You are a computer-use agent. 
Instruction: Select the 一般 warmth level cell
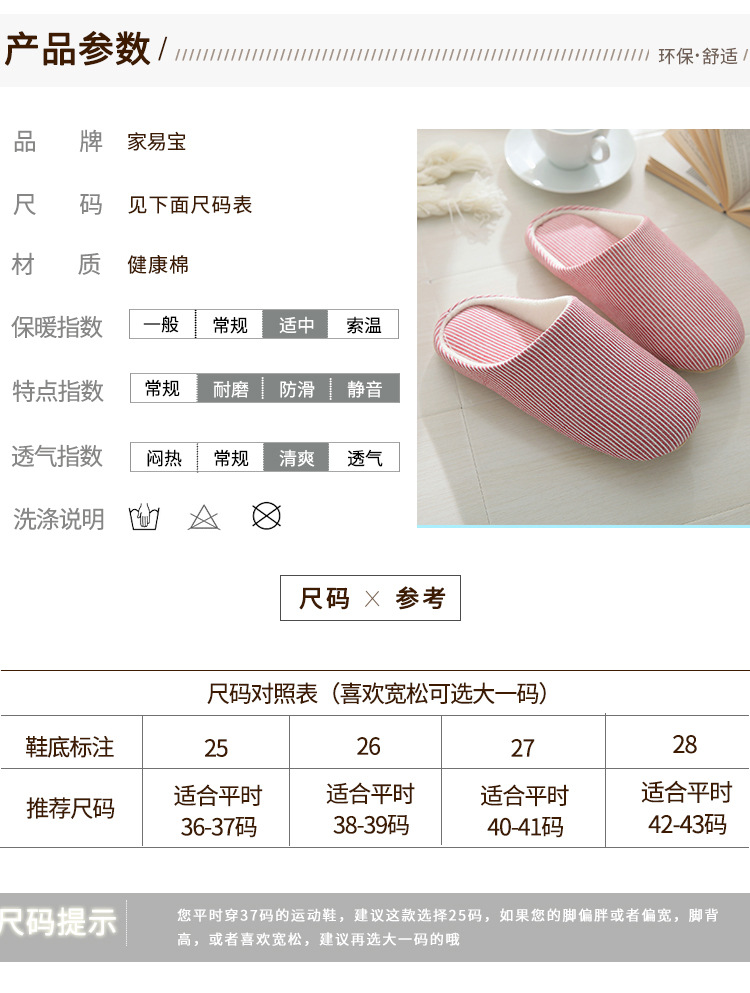pyautogui.click(x=162, y=324)
